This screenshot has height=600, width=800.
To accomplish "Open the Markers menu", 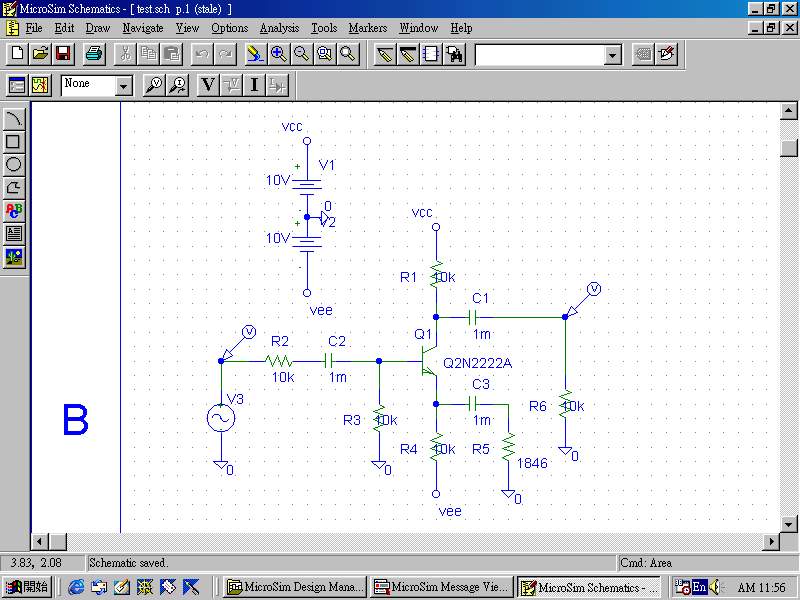I will click(368, 28).
